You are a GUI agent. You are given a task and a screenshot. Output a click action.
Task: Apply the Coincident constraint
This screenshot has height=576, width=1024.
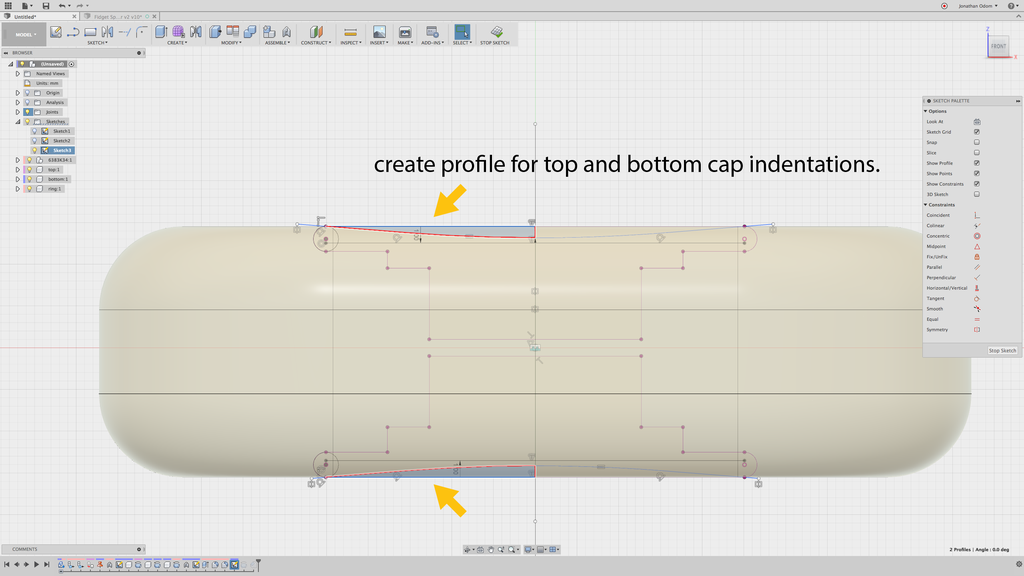(x=977, y=215)
